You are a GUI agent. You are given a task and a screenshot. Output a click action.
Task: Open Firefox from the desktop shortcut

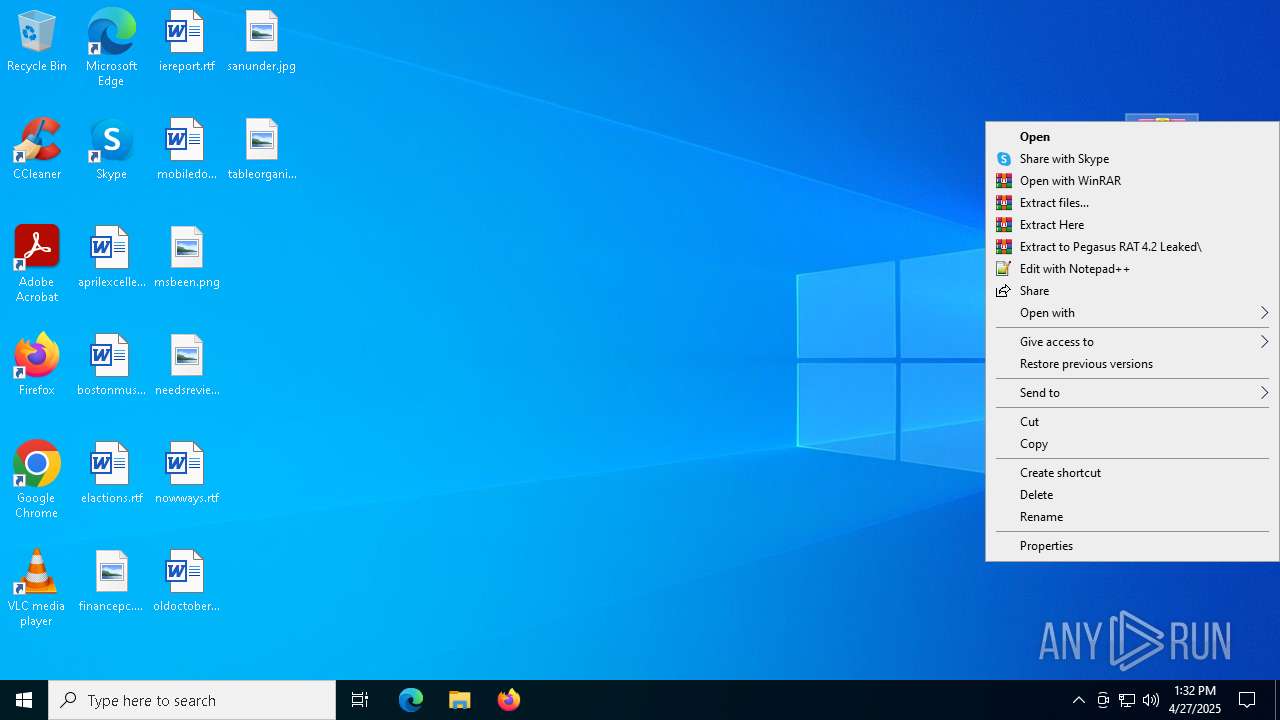tap(37, 366)
